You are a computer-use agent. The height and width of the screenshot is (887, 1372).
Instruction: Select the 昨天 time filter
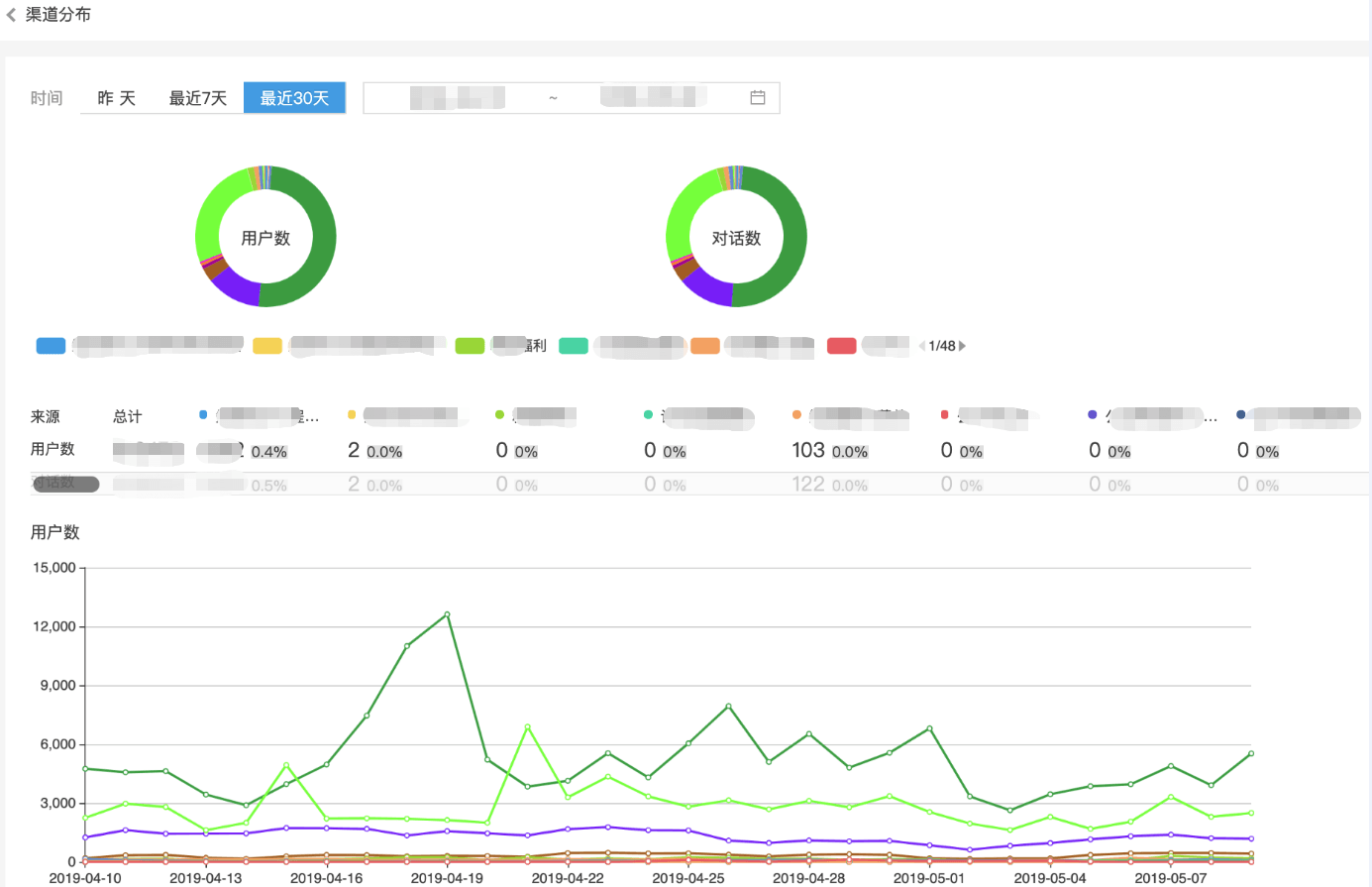click(x=116, y=97)
